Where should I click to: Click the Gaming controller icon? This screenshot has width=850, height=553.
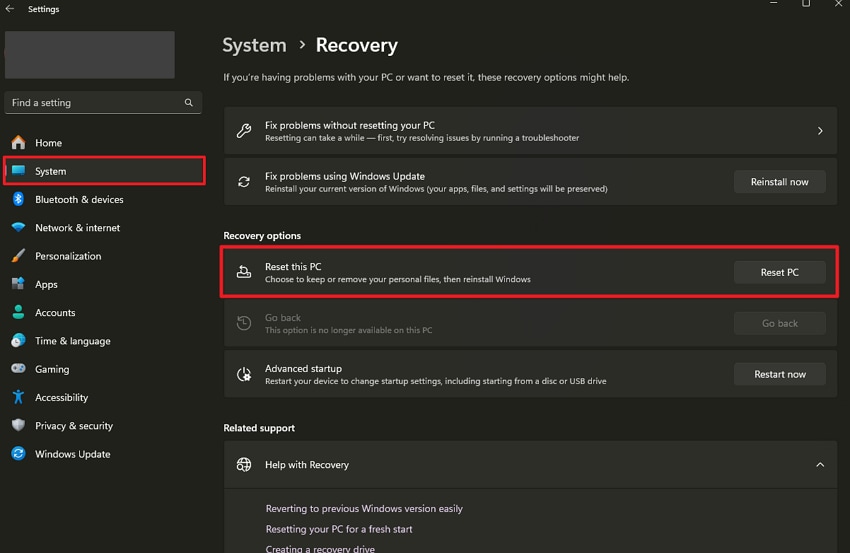pyautogui.click(x=18, y=369)
